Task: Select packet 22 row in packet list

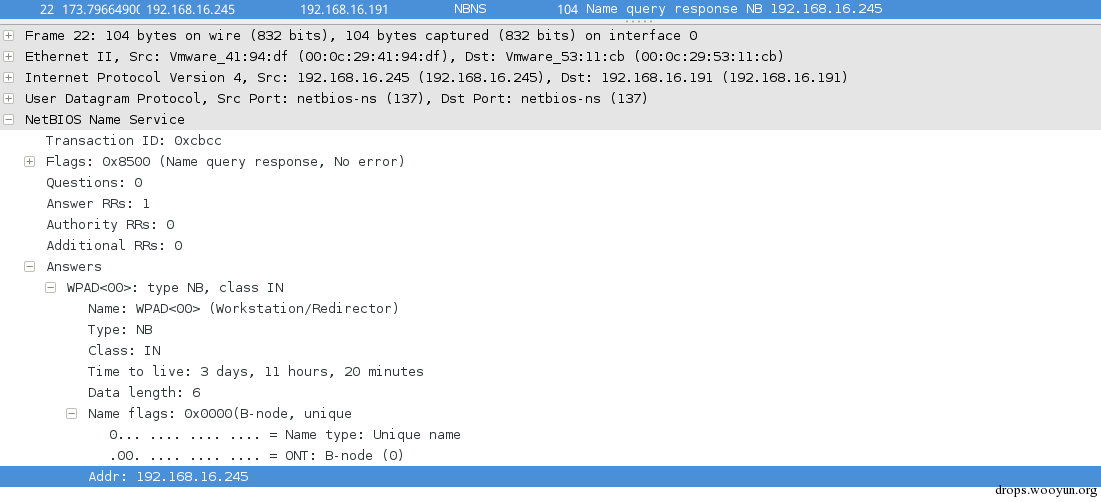Action: click(x=550, y=9)
